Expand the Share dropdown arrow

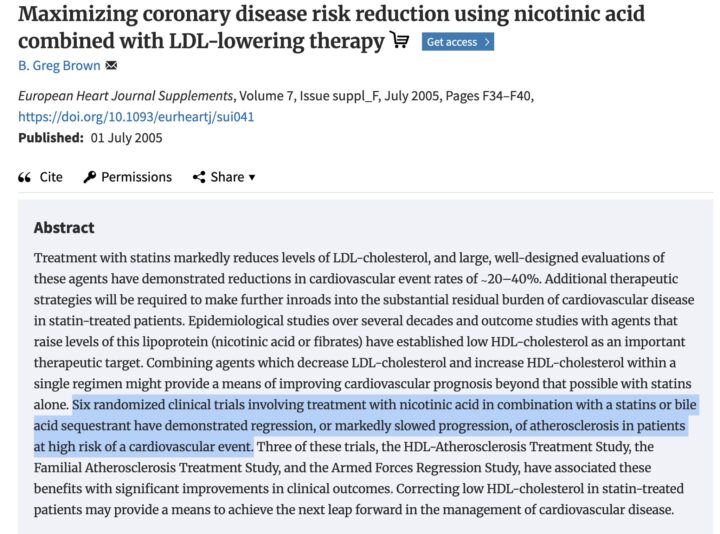(x=252, y=178)
